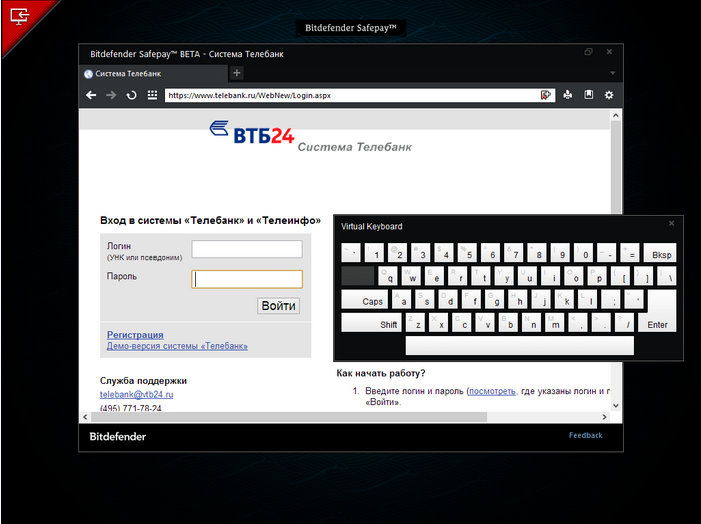This screenshot has height=524, width=701.
Task: Click the 1 key on virtual keyboard
Action: tap(374, 253)
